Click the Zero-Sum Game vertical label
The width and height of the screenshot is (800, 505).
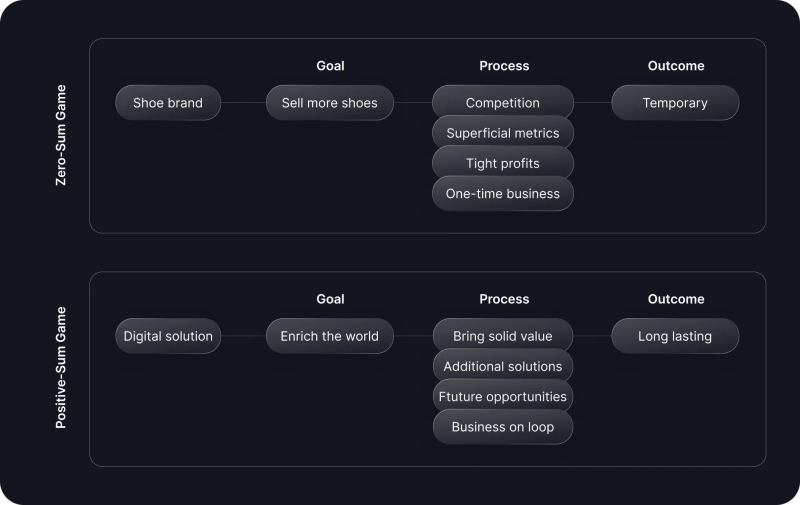tap(61, 135)
